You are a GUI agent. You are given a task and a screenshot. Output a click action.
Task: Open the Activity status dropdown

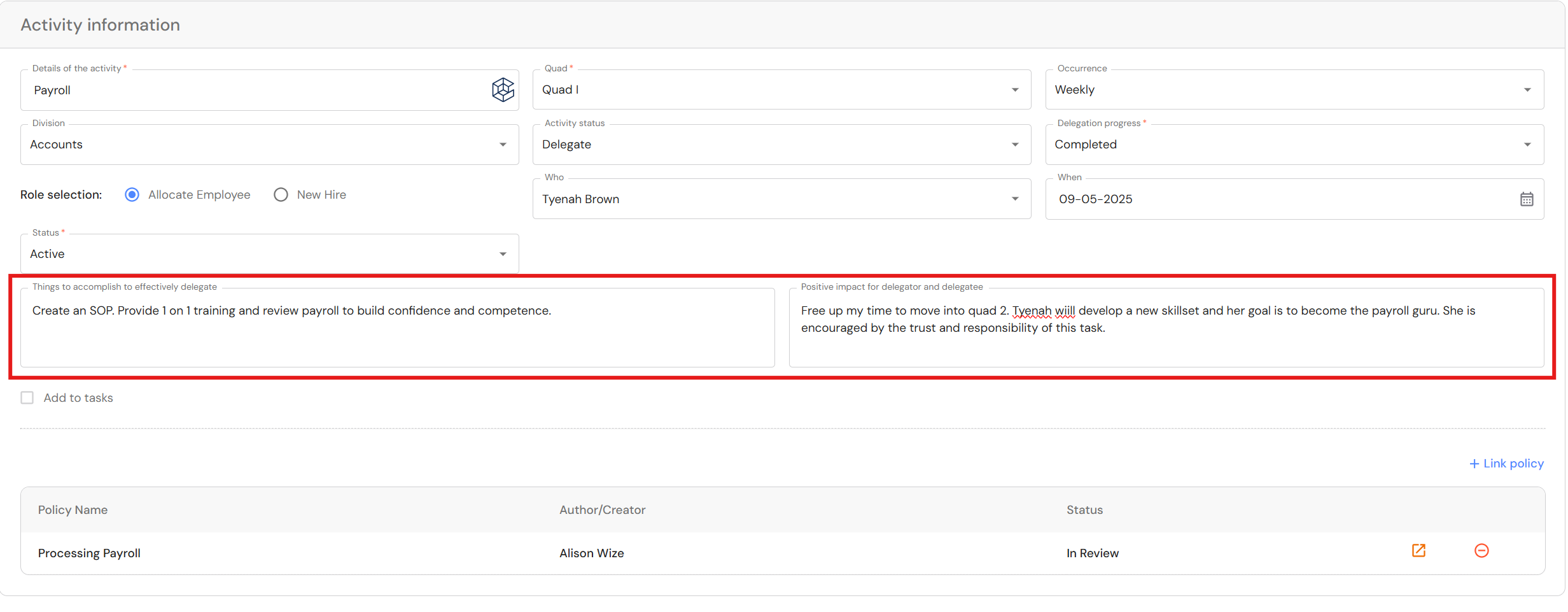click(1014, 145)
